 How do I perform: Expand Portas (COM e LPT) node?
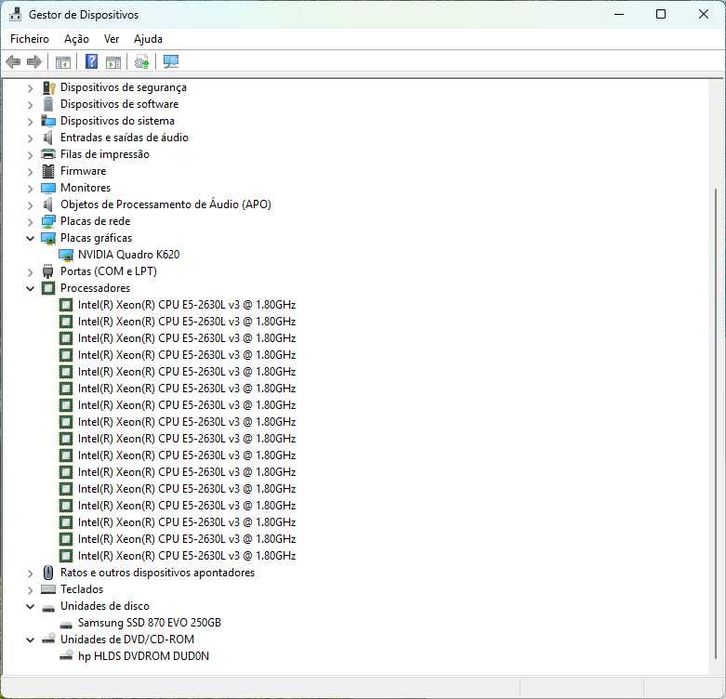click(x=30, y=272)
